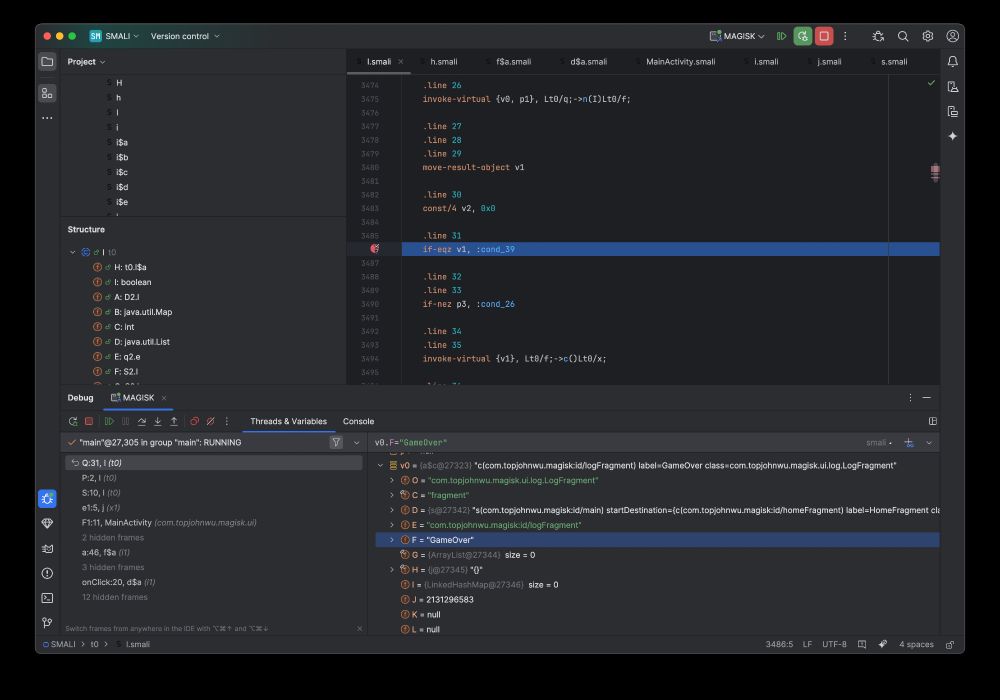Viewport: 1000px width, 700px height.
Task: Open the Debug tool window sidebar icon
Action: click(47, 499)
